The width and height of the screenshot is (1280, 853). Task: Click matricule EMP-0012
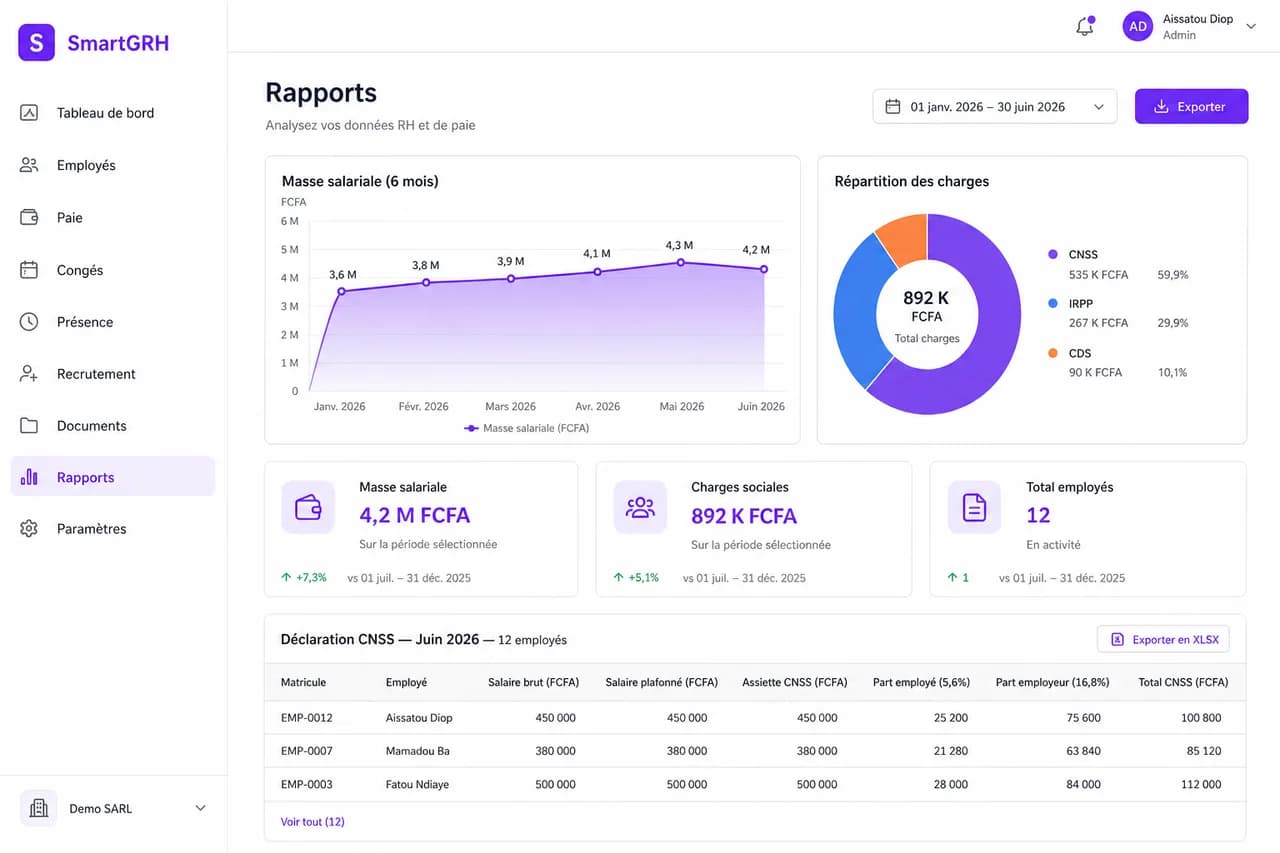(306, 718)
